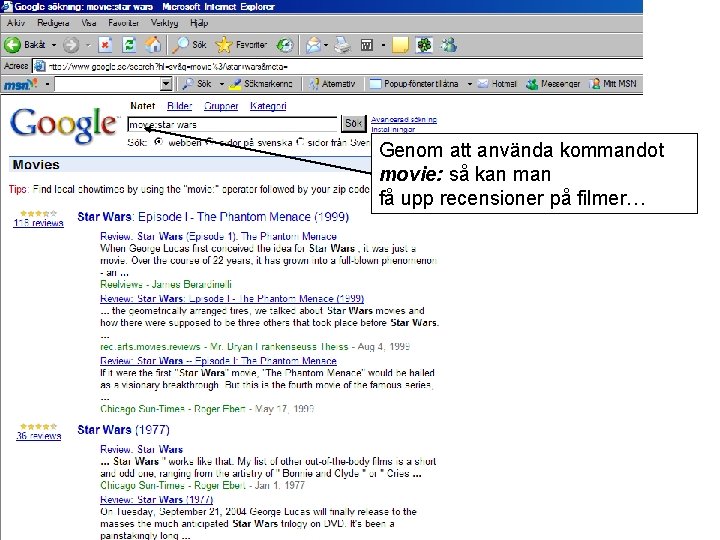Open the Arkiv menu

pos(16,23)
